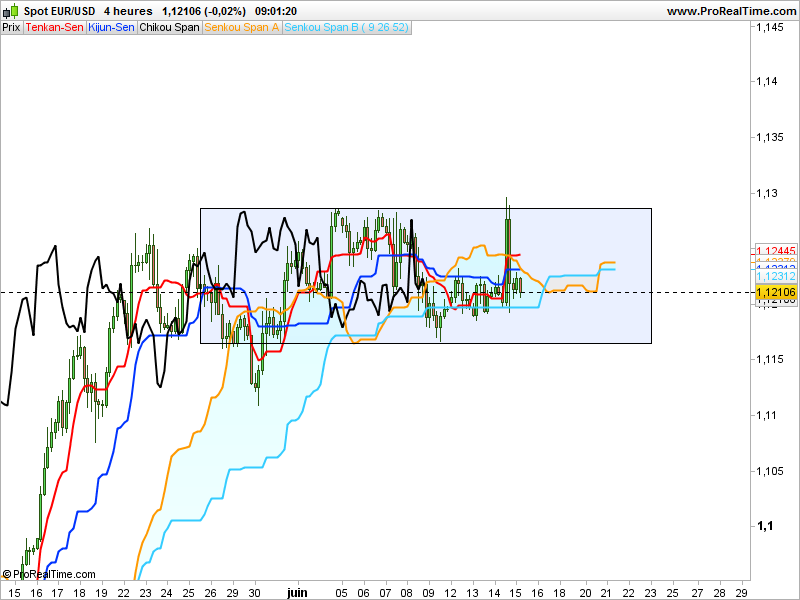The width and height of the screenshot is (800, 600).
Task: Click the 1,115 price axis label
Action: 770,359
